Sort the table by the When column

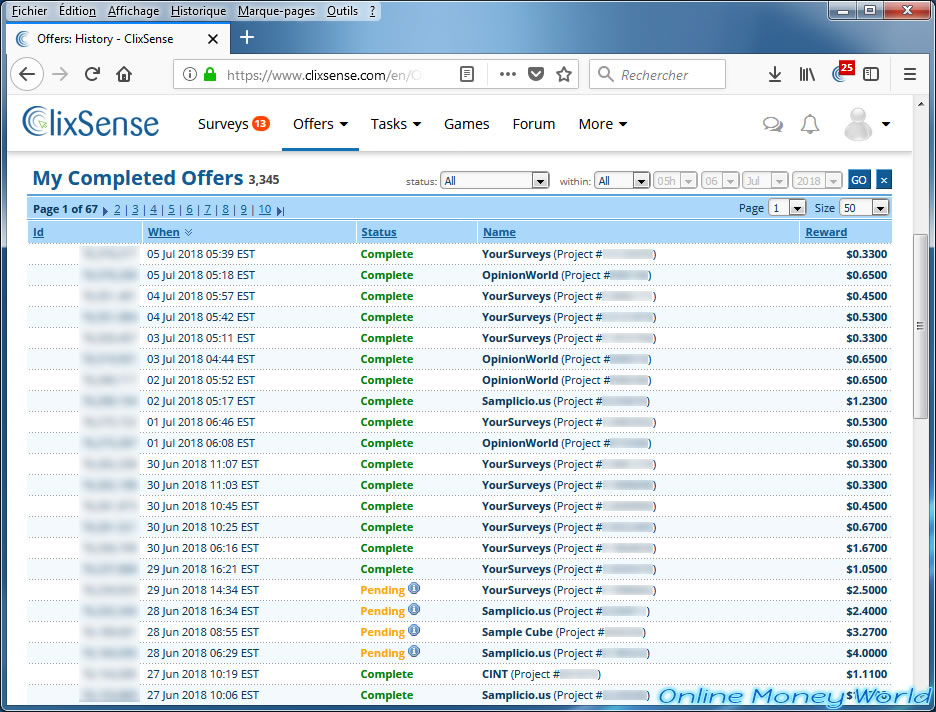point(164,232)
